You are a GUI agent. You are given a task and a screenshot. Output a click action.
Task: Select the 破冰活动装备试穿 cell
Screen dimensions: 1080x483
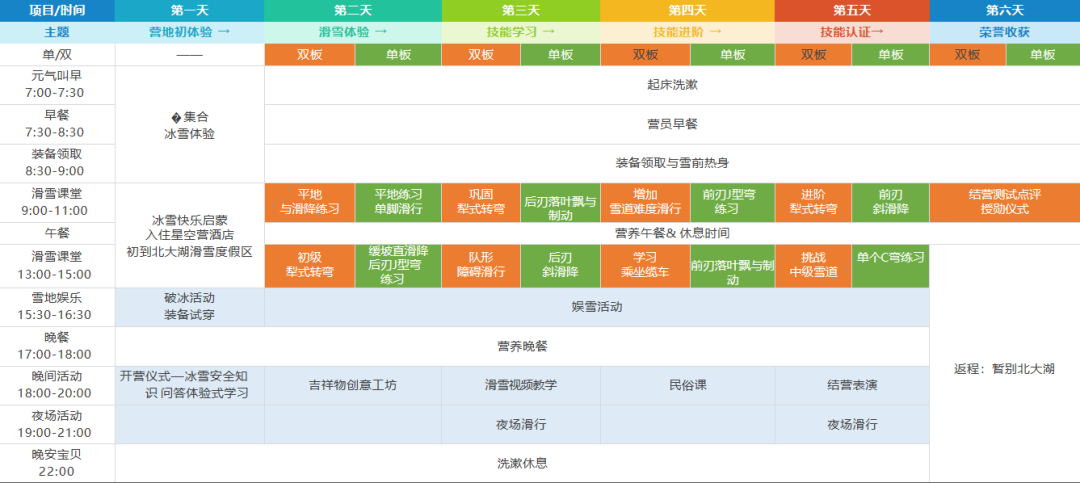pyautogui.click(x=189, y=307)
